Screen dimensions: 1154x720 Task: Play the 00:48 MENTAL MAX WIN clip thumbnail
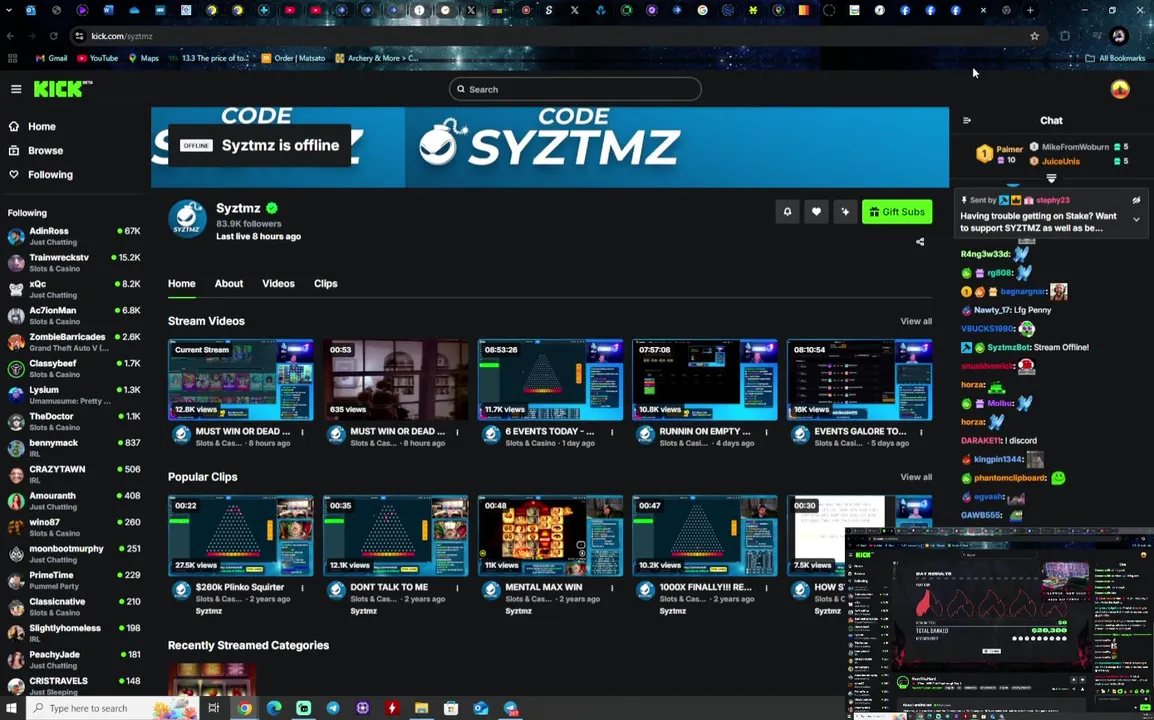tap(550, 536)
